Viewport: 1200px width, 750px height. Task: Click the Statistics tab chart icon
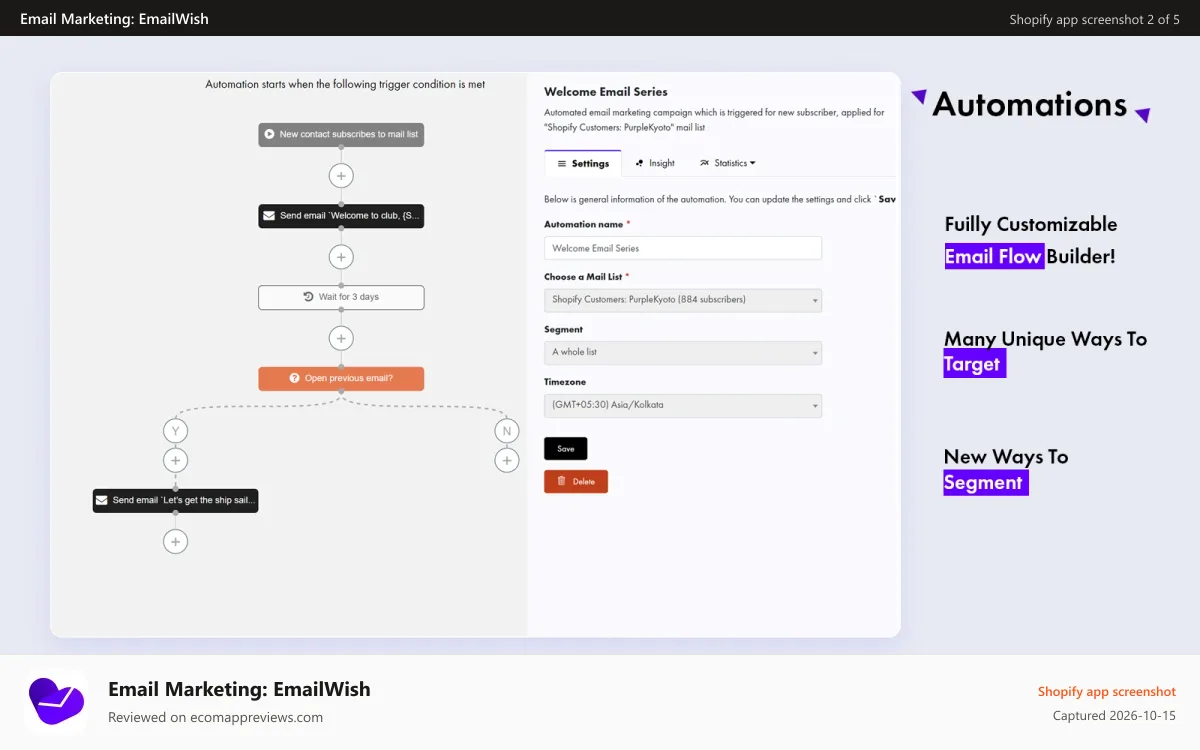click(704, 163)
